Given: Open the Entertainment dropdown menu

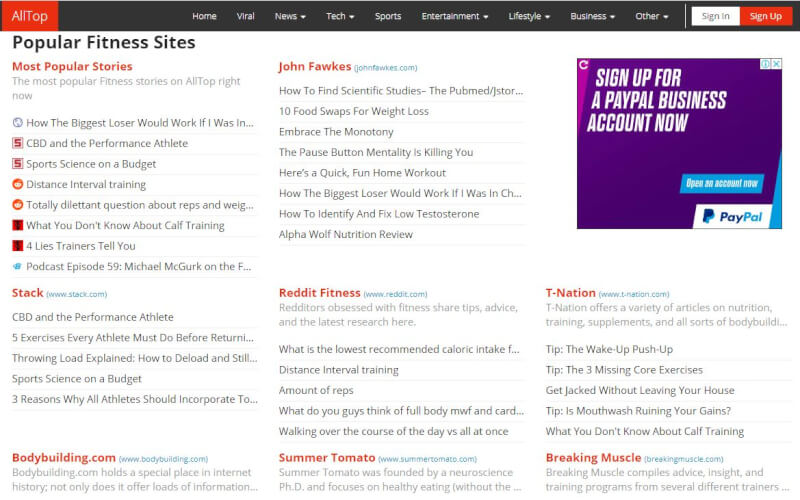Looking at the screenshot, I should [455, 16].
